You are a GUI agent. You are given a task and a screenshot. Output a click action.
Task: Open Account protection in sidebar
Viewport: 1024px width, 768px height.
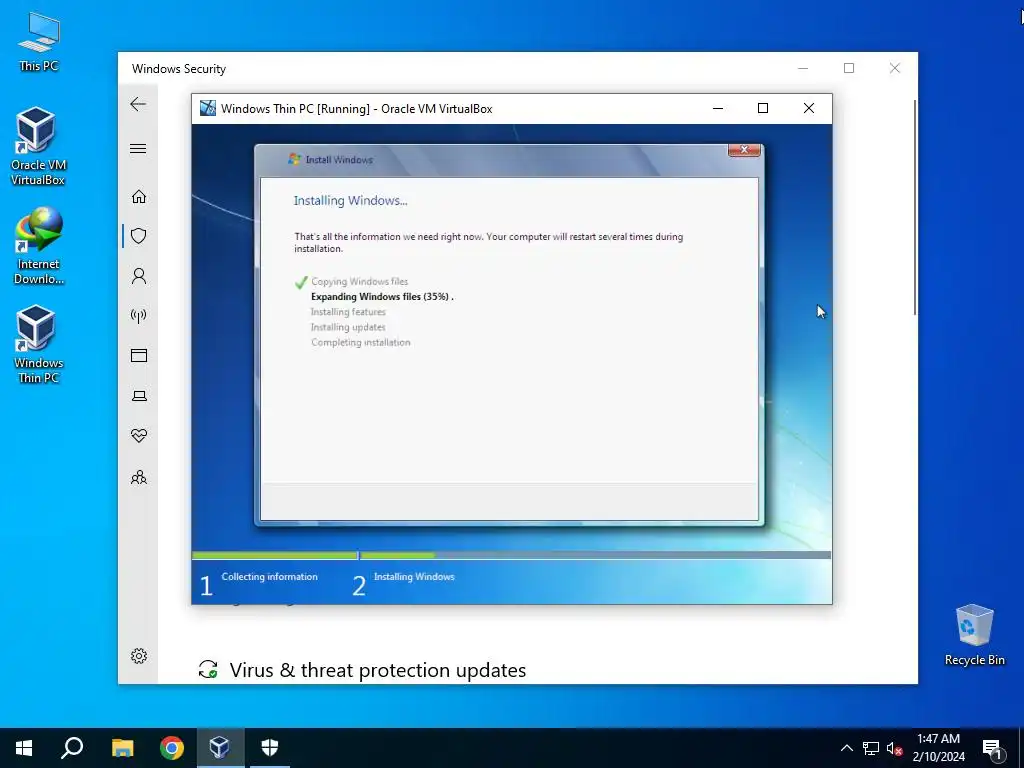point(138,276)
